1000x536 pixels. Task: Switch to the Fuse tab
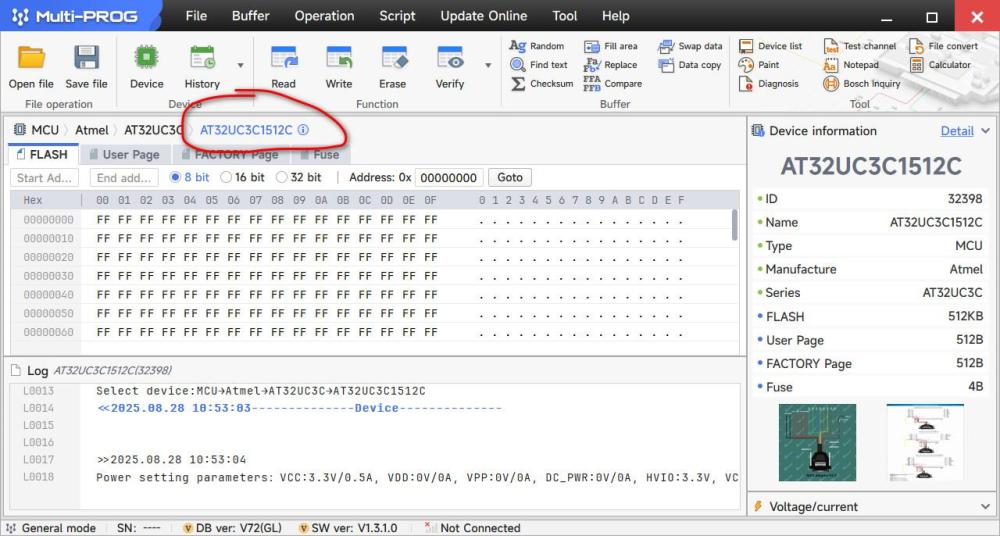point(320,154)
